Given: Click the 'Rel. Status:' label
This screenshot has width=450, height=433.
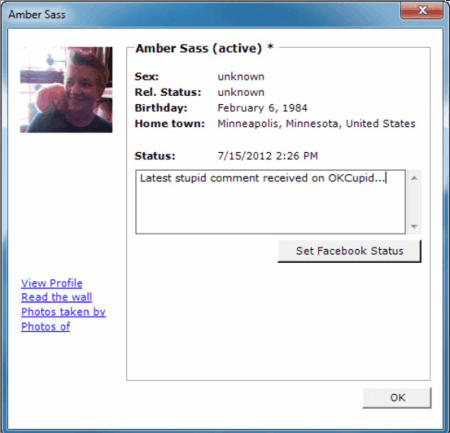Looking at the screenshot, I should pyautogui.click(x=168, y=92).
